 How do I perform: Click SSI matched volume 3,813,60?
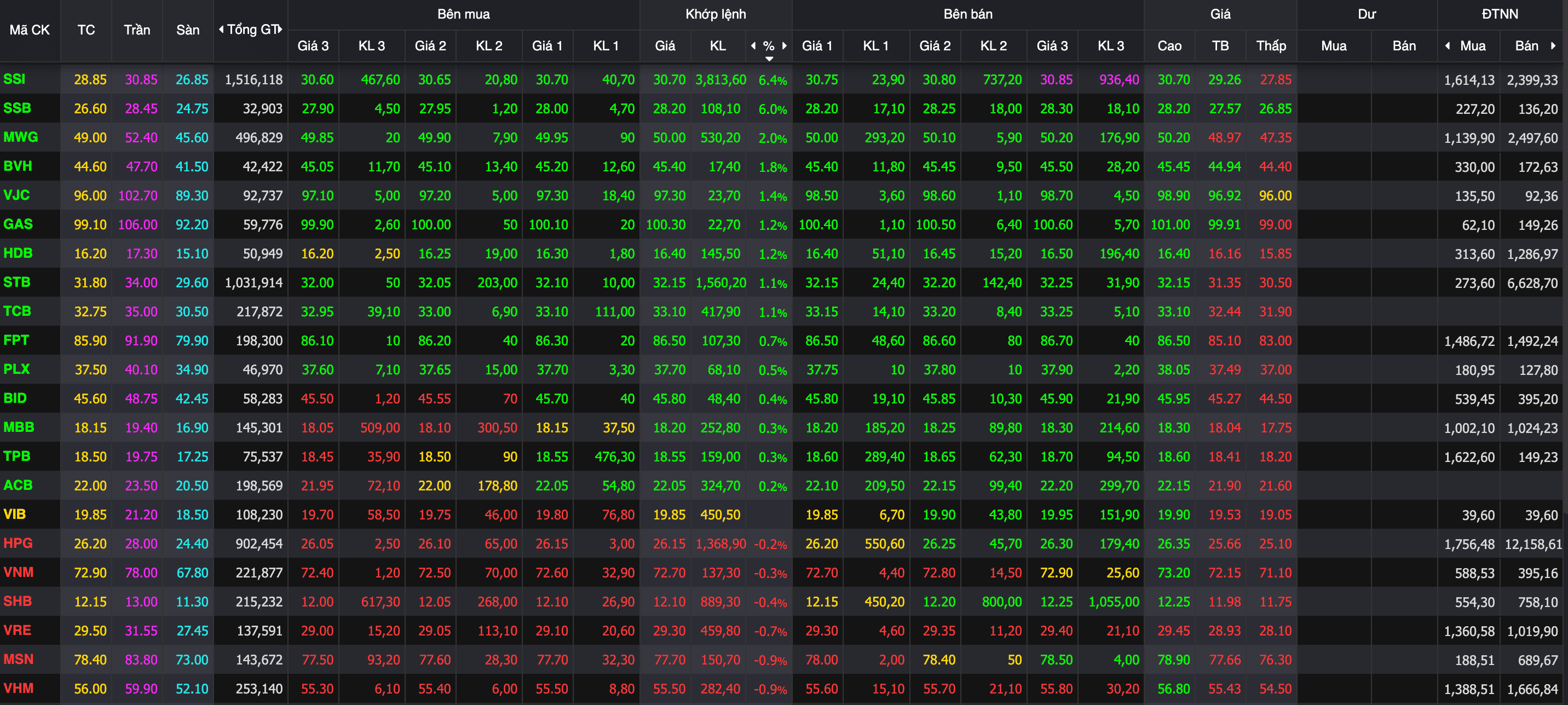[x=720, y=80]
